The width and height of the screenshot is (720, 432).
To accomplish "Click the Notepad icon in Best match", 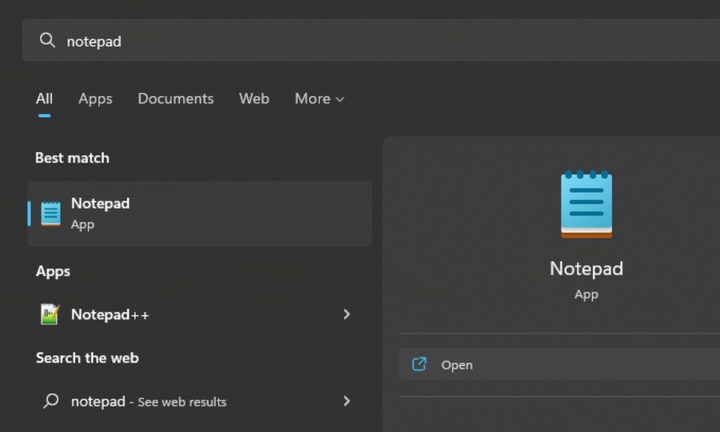I will click(x=51, y=213).
